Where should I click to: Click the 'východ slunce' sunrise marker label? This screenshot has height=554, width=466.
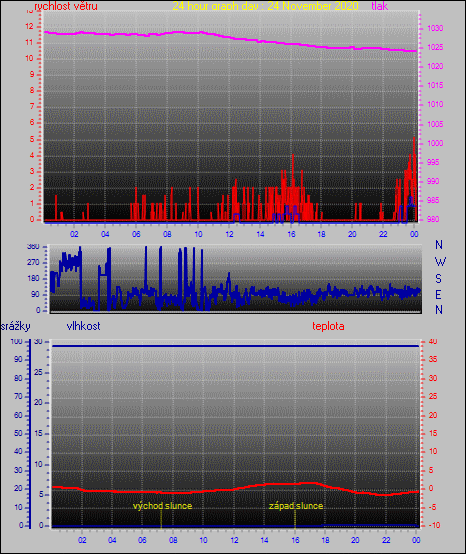(163, 506)
